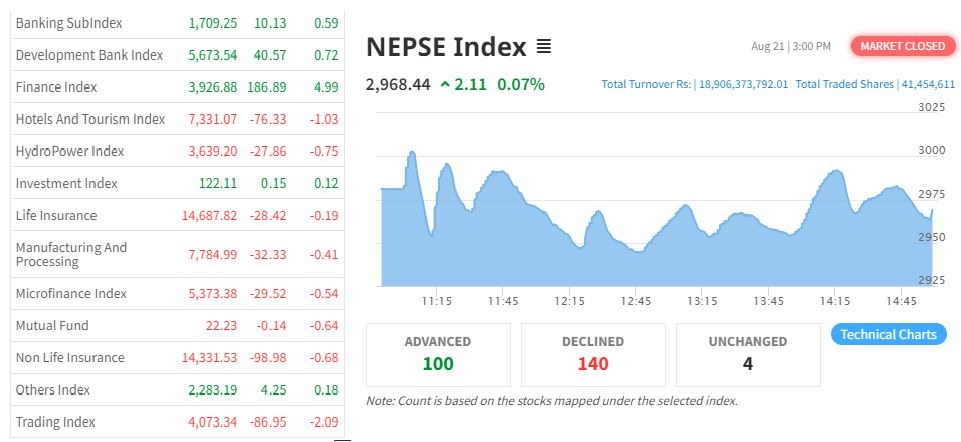This screenshot has height=442, width=961.
Task: Open the Development Bank Index row
Action: coord(89,55)
